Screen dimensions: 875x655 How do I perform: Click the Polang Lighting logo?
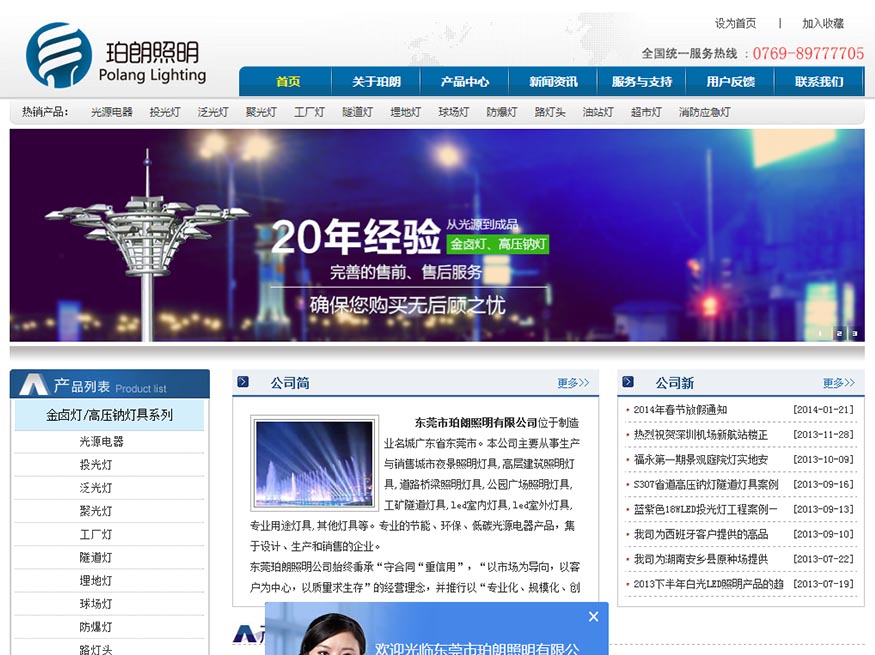coord(115,55)
